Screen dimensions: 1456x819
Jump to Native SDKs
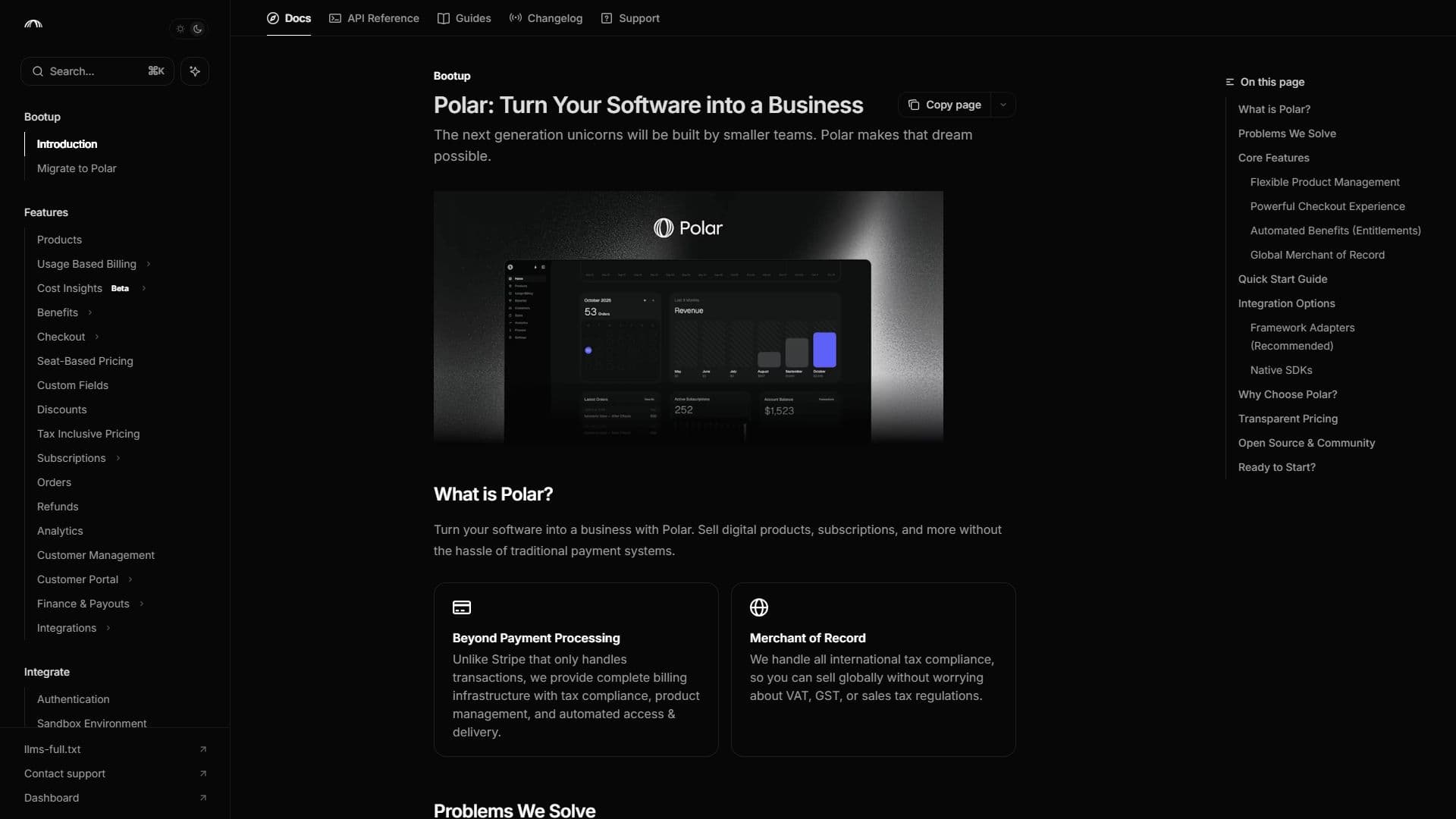[x=1281, y=370]
